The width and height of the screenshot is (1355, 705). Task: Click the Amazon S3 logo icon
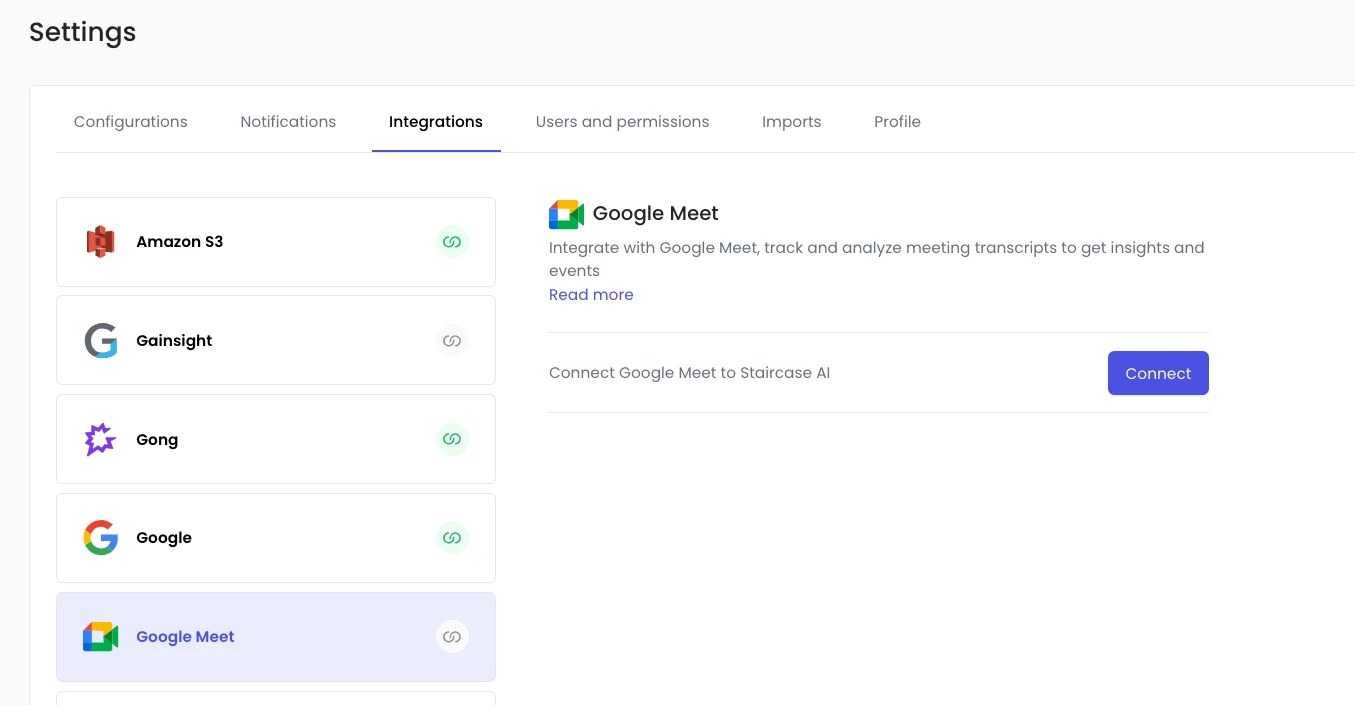100,242
